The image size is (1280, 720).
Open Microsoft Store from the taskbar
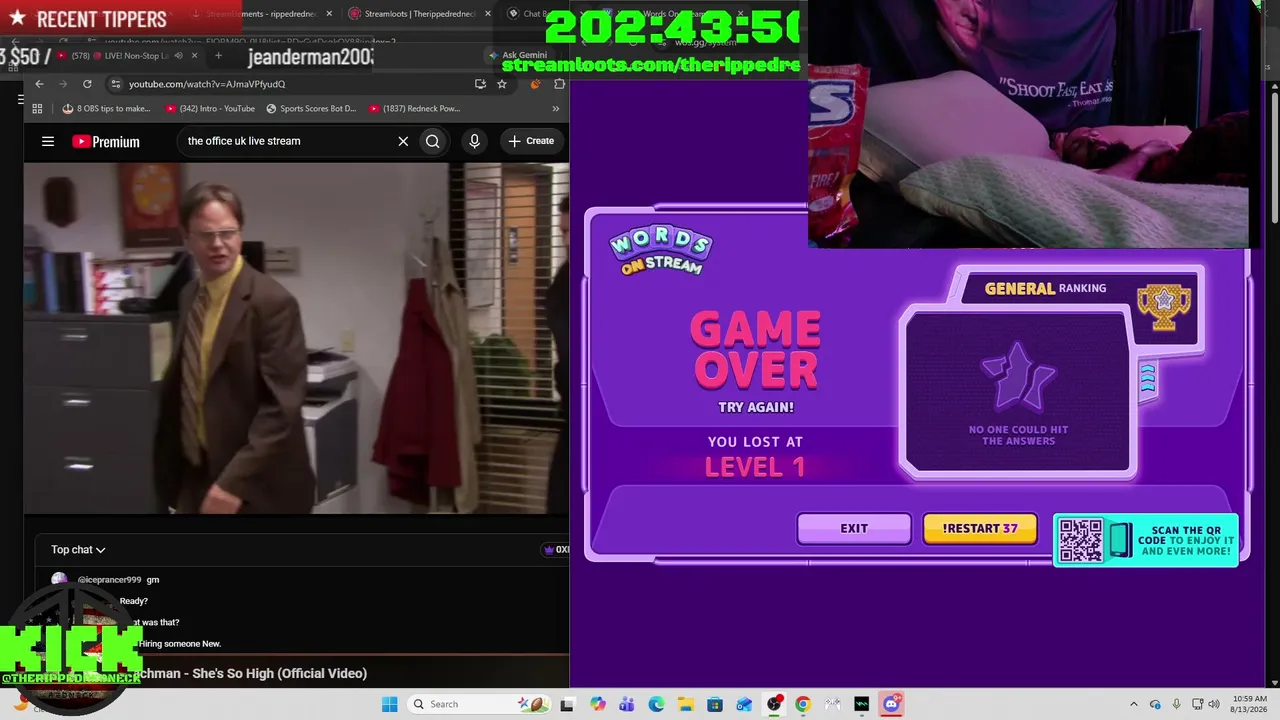[x=715, y=704]
